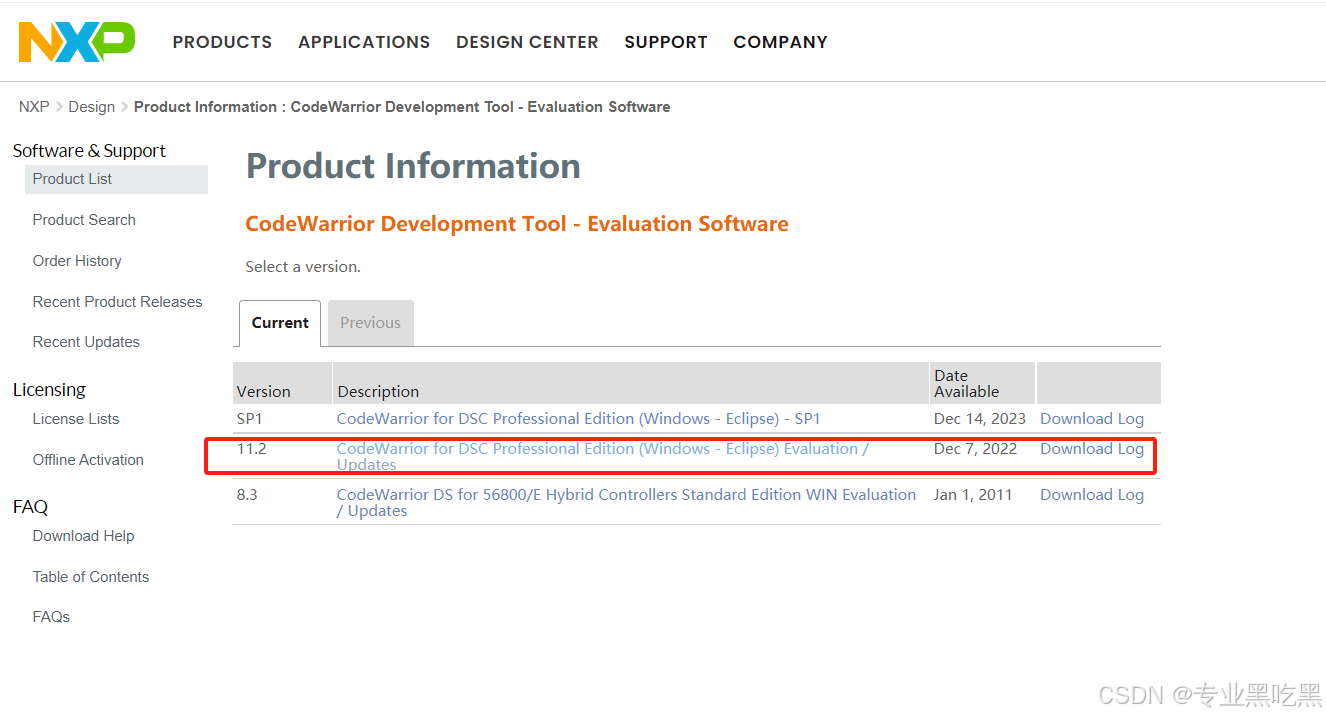
Task: Open Download Log for SP1 row
Action: (x=1092, y=419)
